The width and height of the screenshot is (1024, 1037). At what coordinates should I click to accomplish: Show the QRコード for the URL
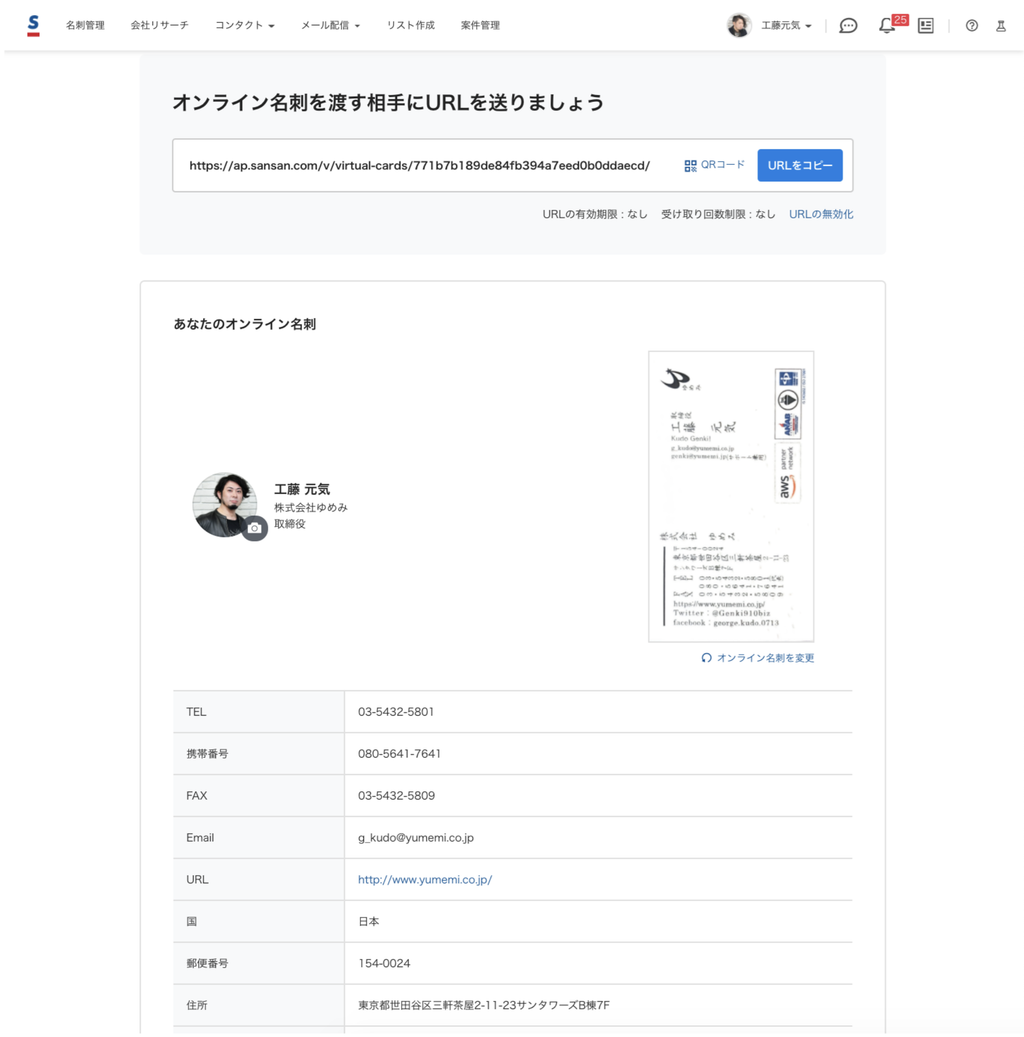tap(715, 165)
